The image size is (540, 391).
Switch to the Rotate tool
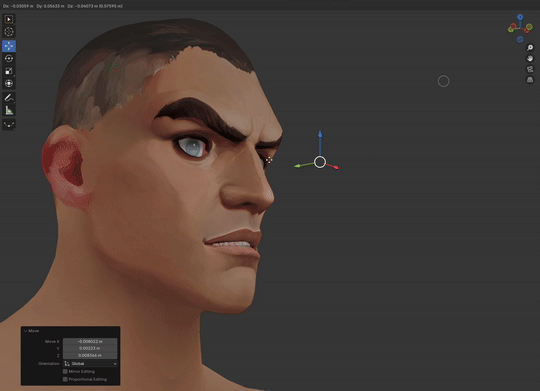pyautogui.click(x=9, y=59)
